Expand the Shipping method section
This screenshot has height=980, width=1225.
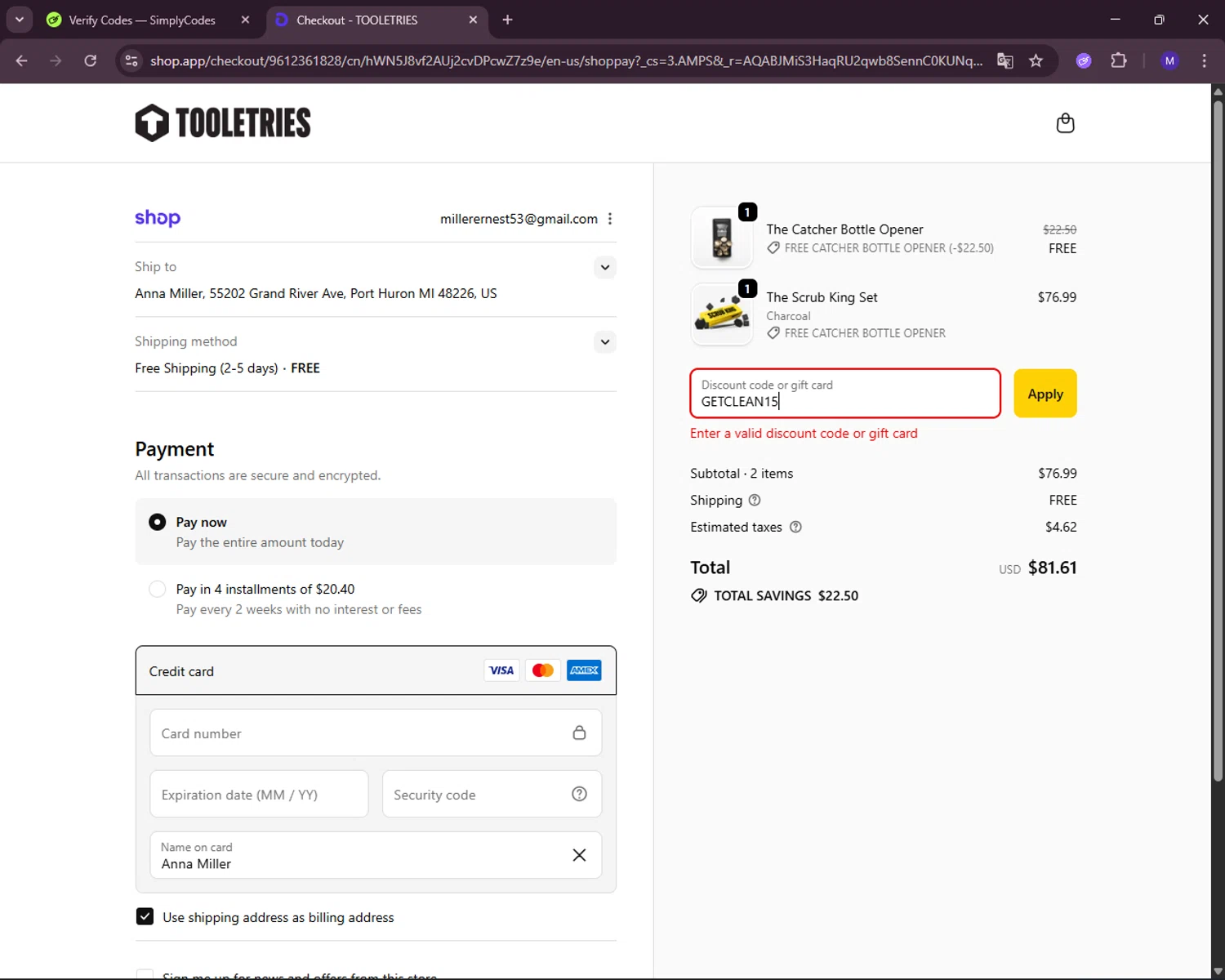(605, 341)
